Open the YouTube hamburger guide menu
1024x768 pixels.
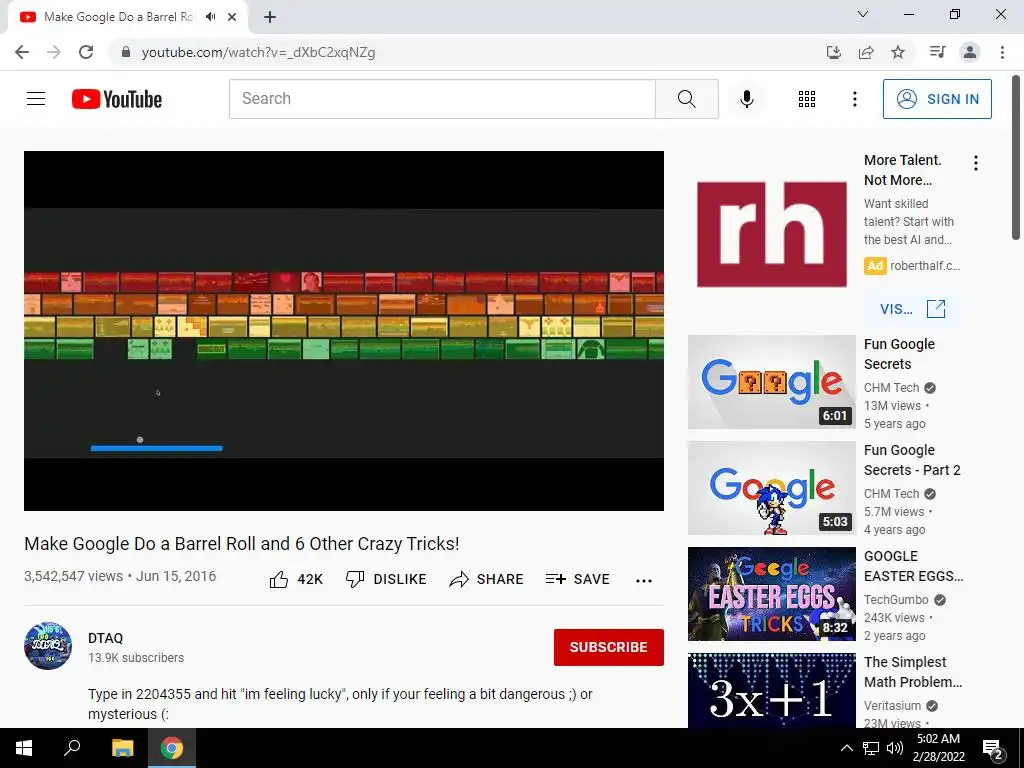[x=36, y=99]
